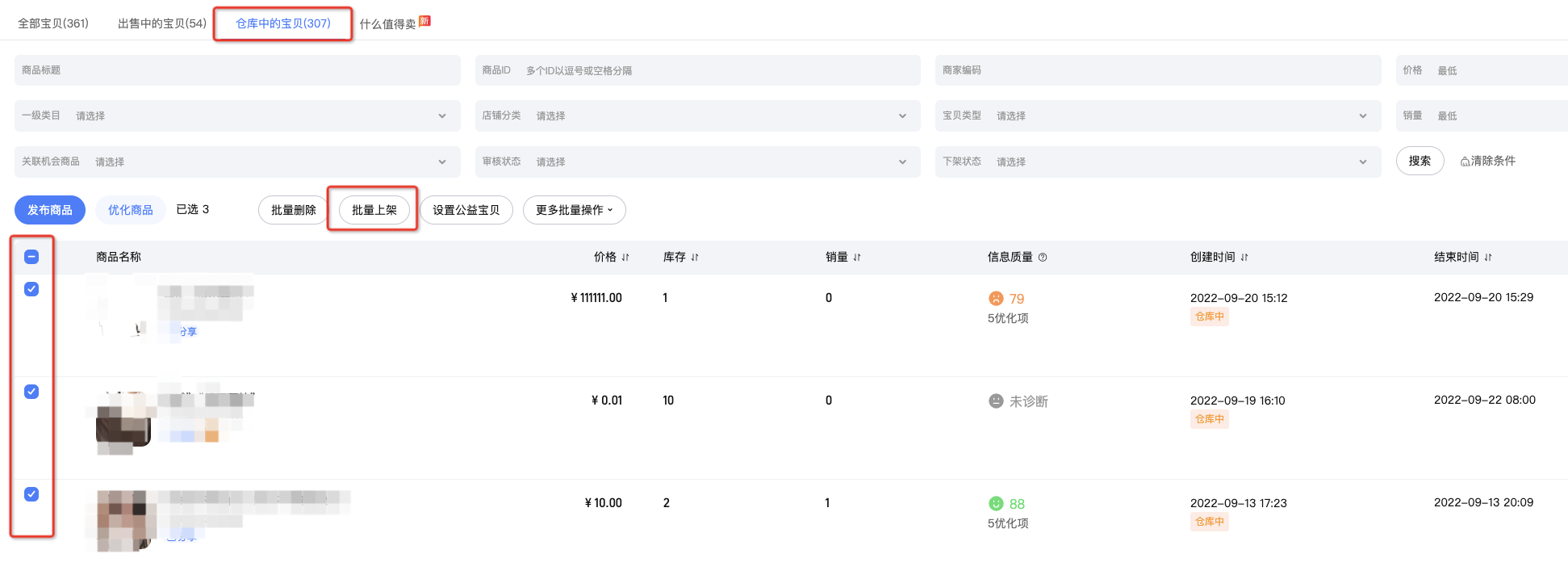The image size is (1568, 575).
Task: Focus the 价格 最低 input field
Action: pos(1482,70)
